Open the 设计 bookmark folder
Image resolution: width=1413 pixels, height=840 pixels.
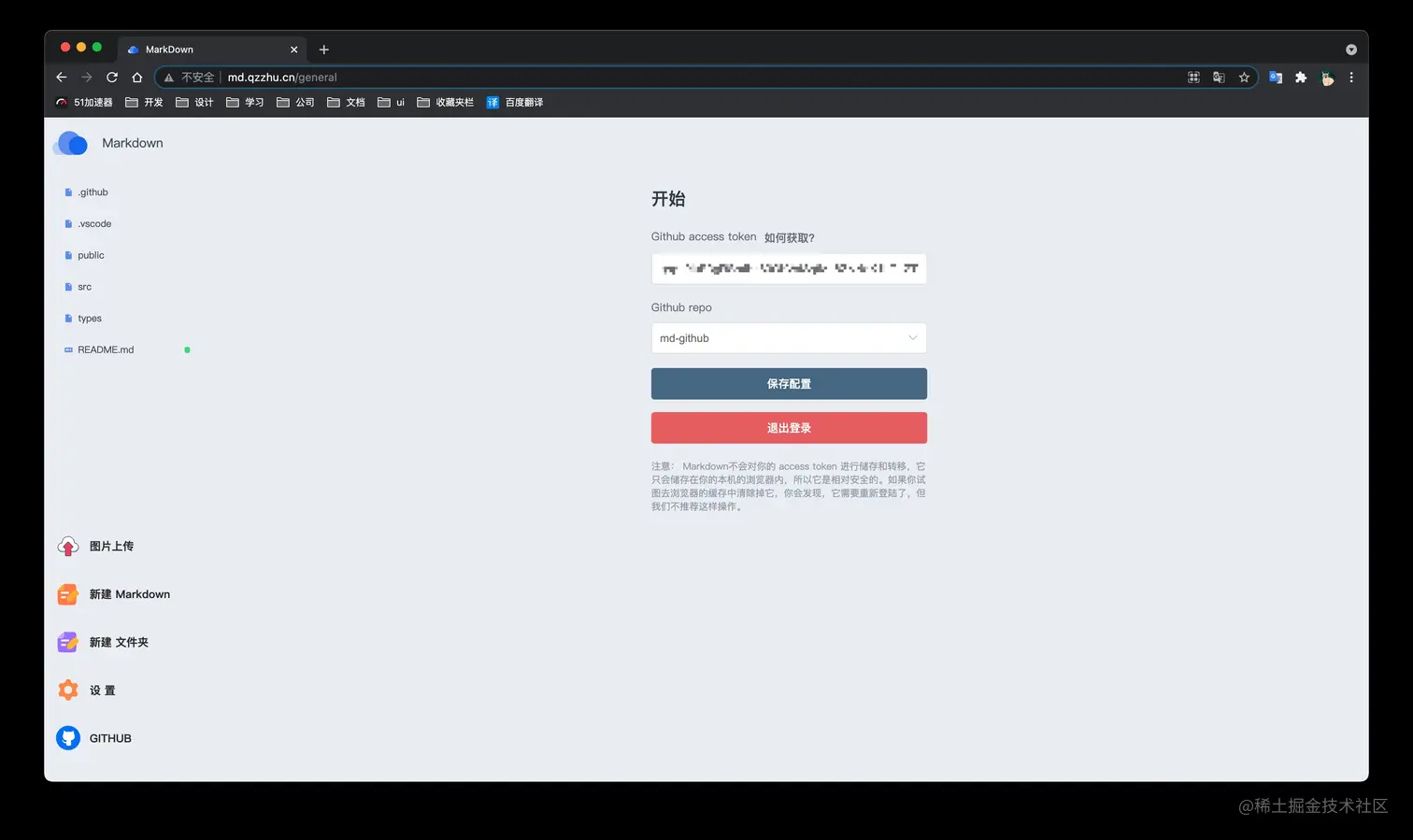[x=195, y=103]
